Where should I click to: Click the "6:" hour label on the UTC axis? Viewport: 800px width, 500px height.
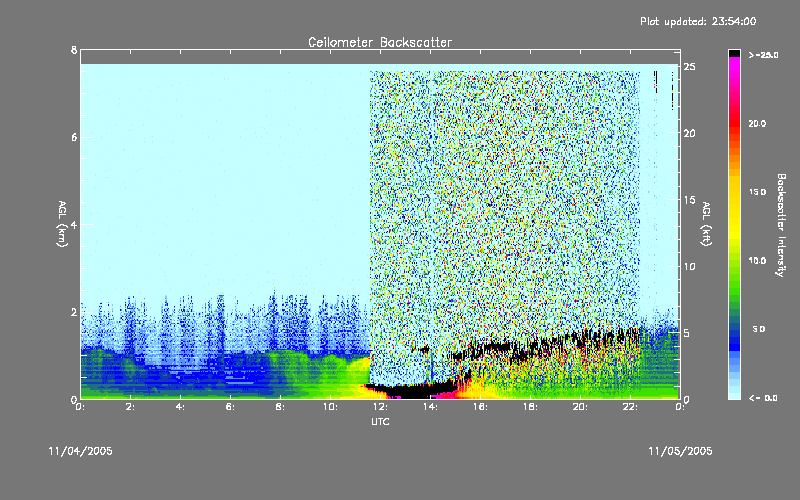tap(231, 407)
